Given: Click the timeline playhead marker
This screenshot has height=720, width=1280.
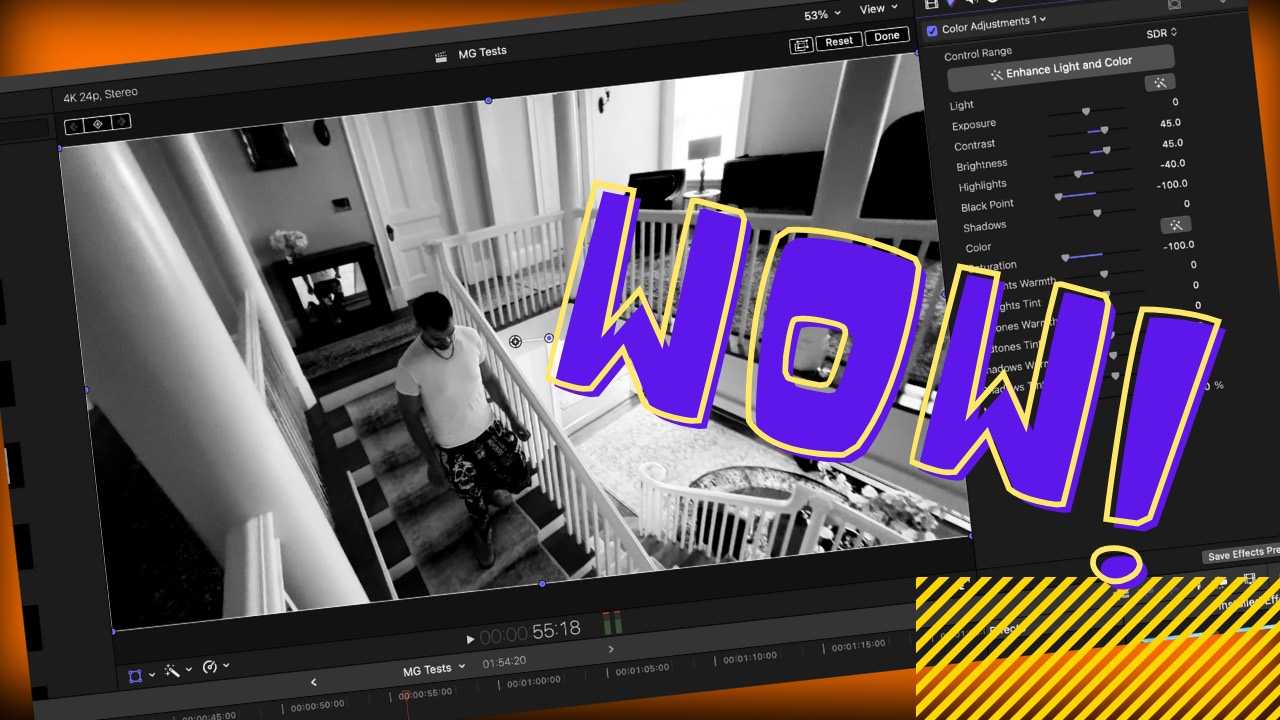Looking at the screenshot, I should coord(405,696).
